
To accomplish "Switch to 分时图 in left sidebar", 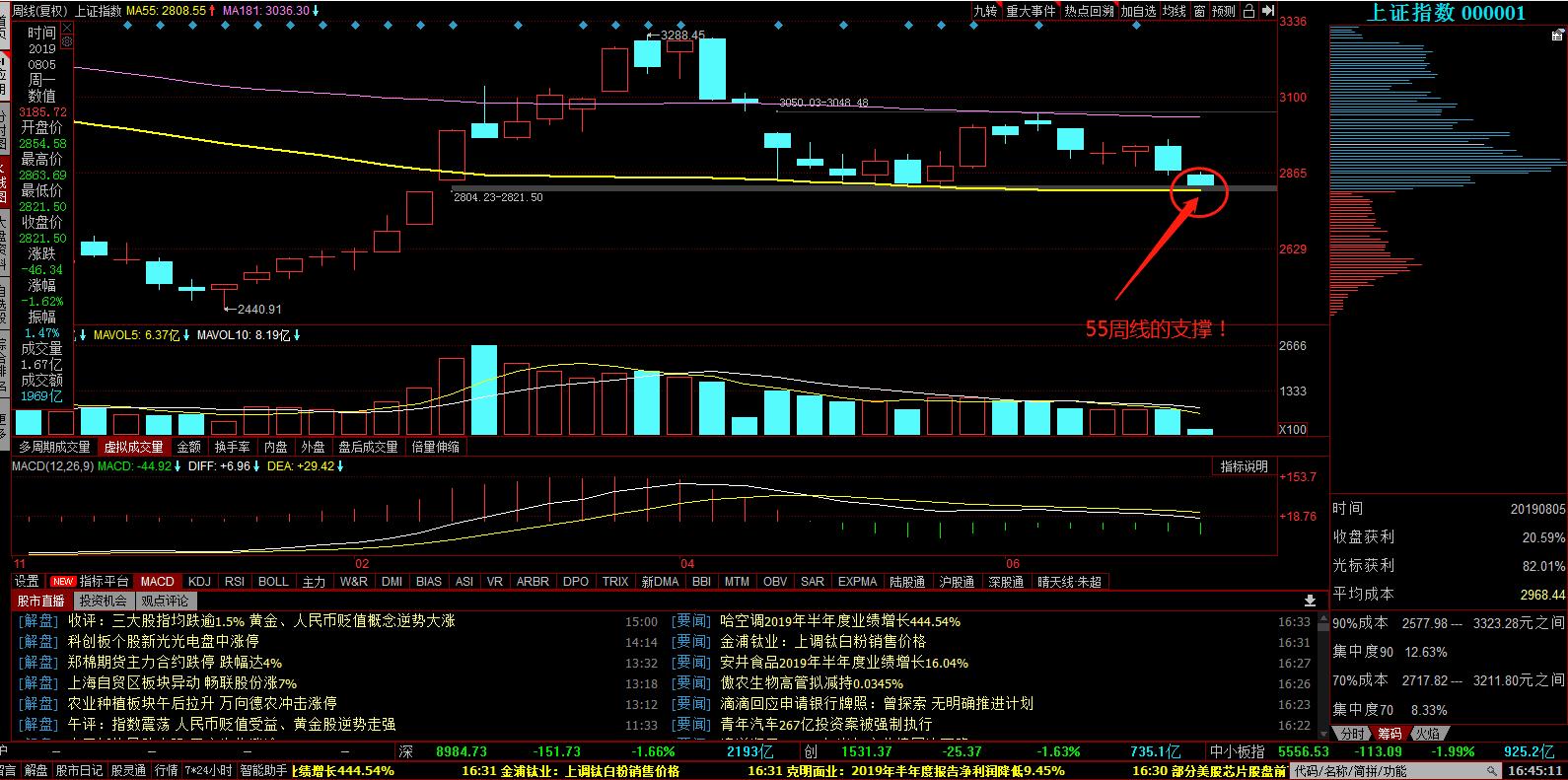I will (4, 129).
